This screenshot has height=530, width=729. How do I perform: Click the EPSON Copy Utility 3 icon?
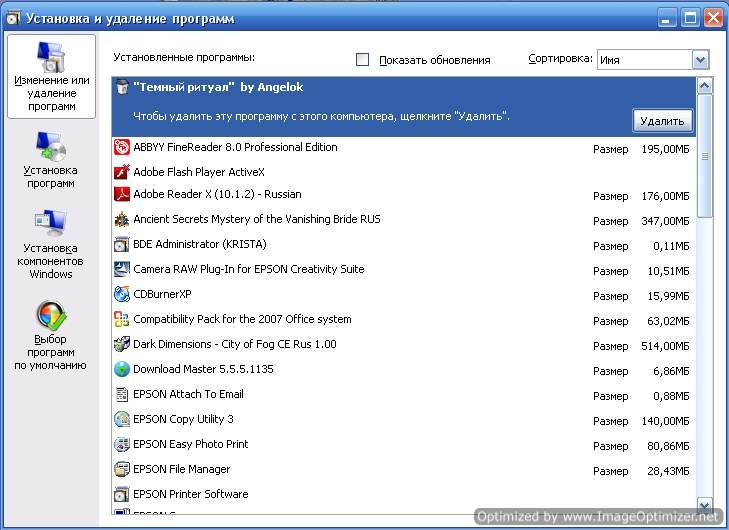tap(122, 419)
